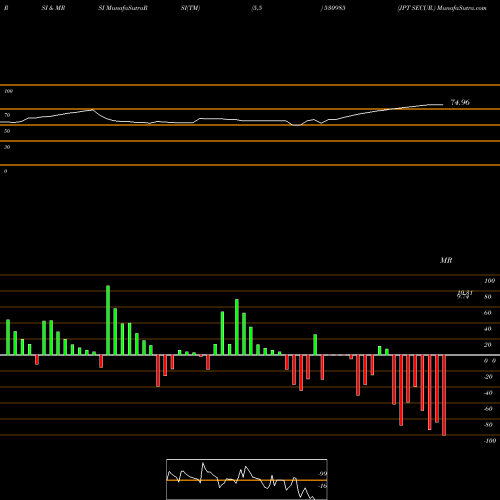Viewport: 500px width, 500px height.
Task: Click the MunafaSutra.com text in the header
Action: [462, 8]
